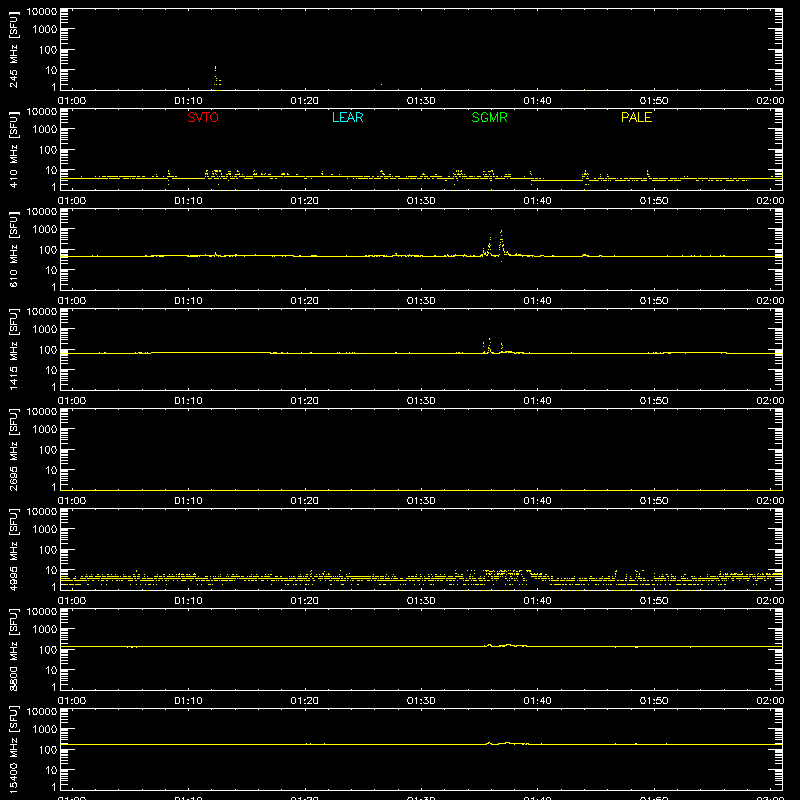Click the 10 y-axis value on 15400 MHz panel

point(51,770)
